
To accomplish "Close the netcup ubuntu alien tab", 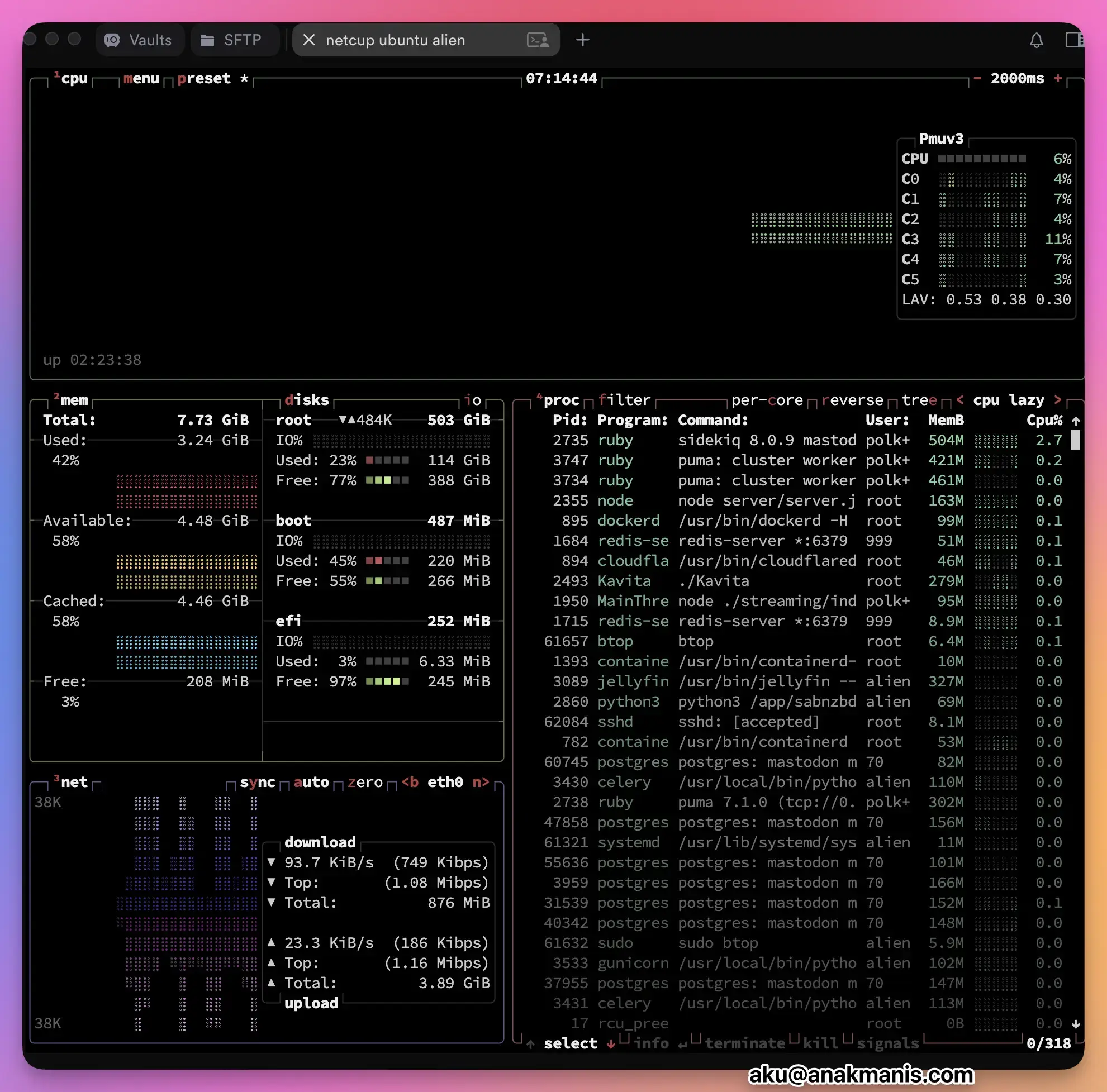I will (309, 40).
